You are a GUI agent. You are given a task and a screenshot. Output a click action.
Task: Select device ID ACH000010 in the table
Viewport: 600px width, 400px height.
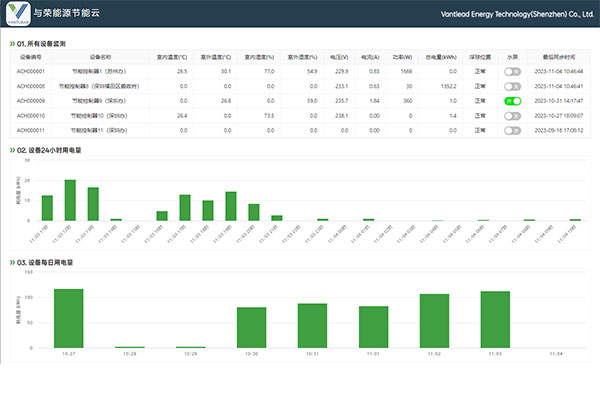coord(31,116)
